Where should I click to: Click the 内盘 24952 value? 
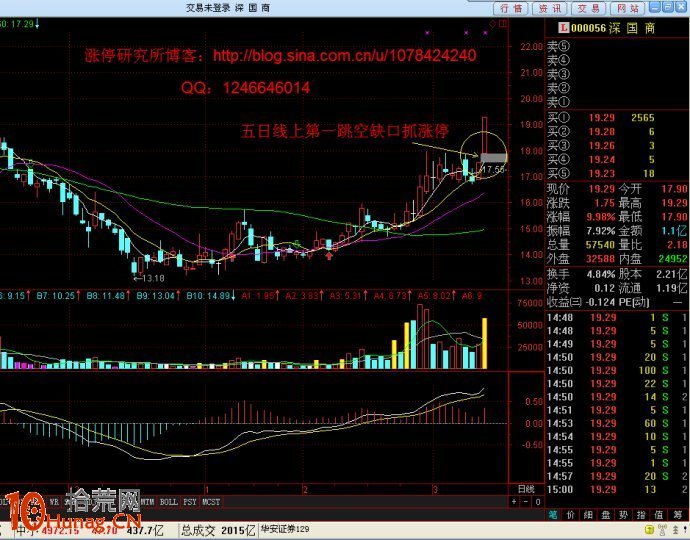coord(673,259)
